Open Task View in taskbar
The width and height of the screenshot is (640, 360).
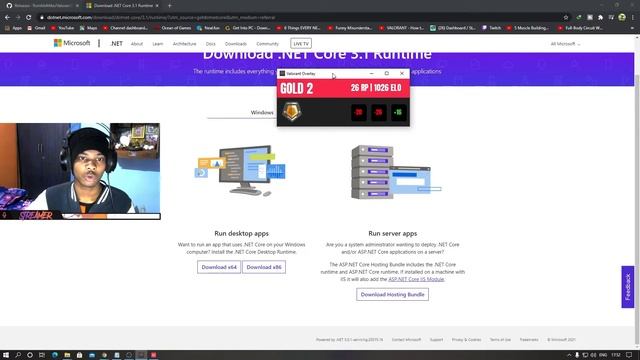click(42, 355)
